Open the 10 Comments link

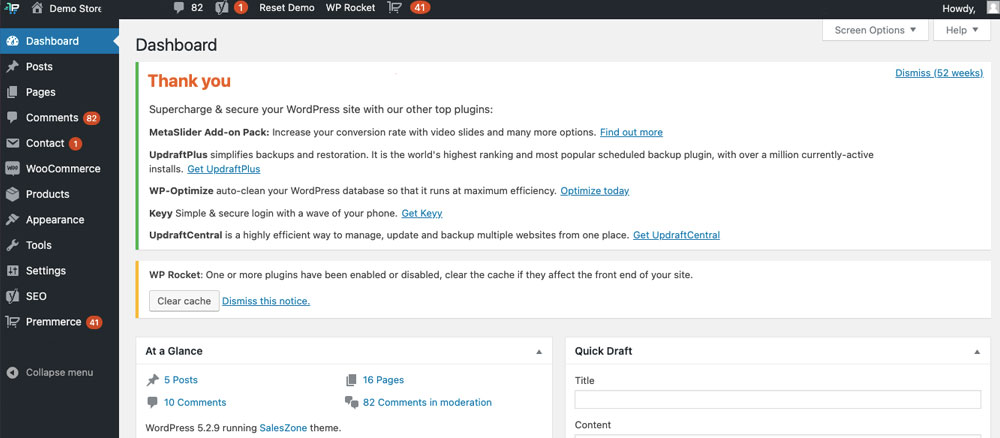(195, 403)
